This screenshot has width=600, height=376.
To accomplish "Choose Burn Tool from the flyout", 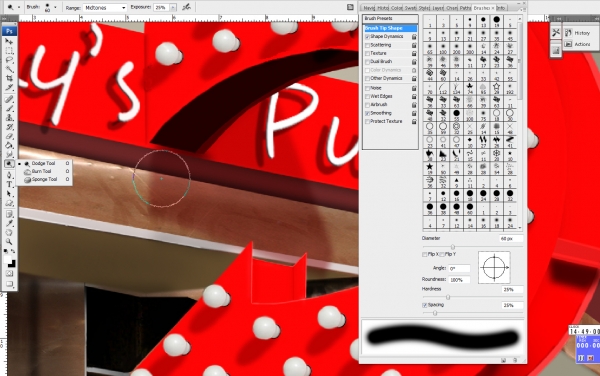I will pyautogui.click(x=42, y=171).
